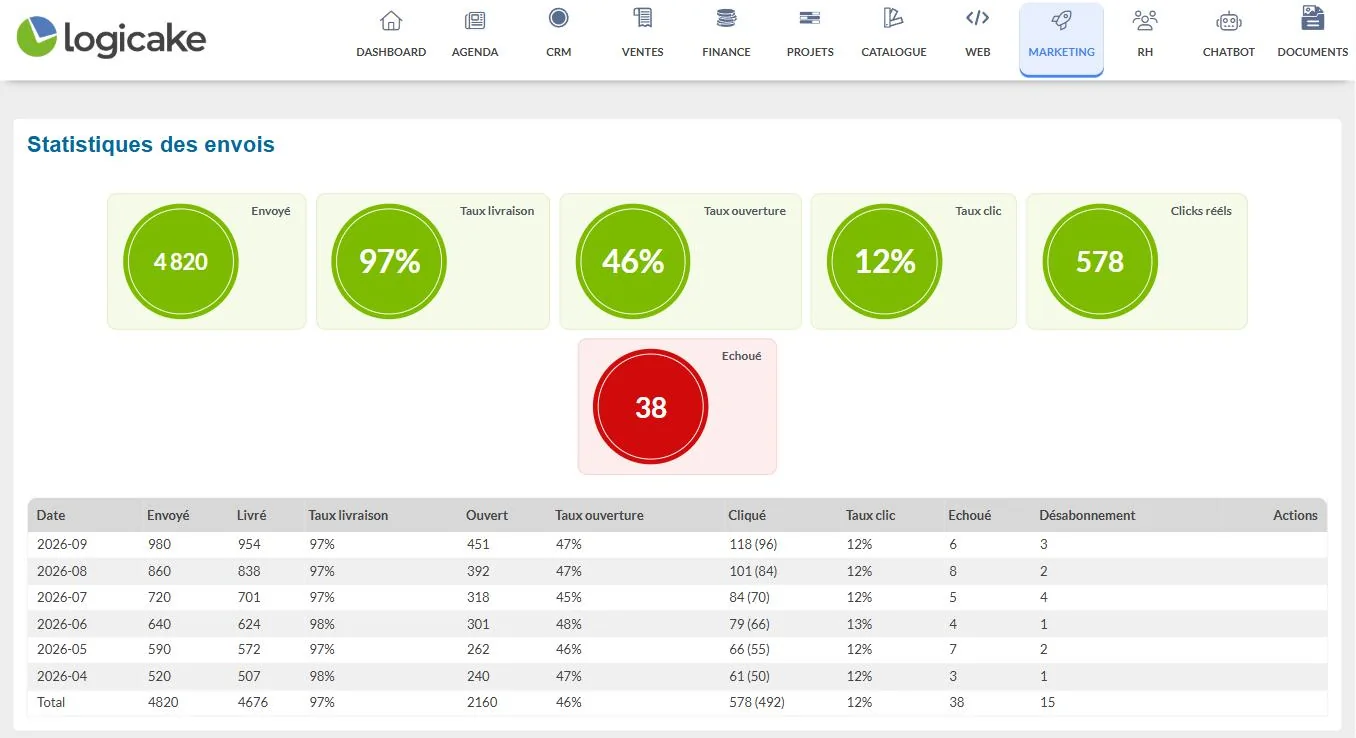Viewport: 1356px width, 738px height.
Task: Select the 2026-04 date cell
Action: tap(62, 676)
